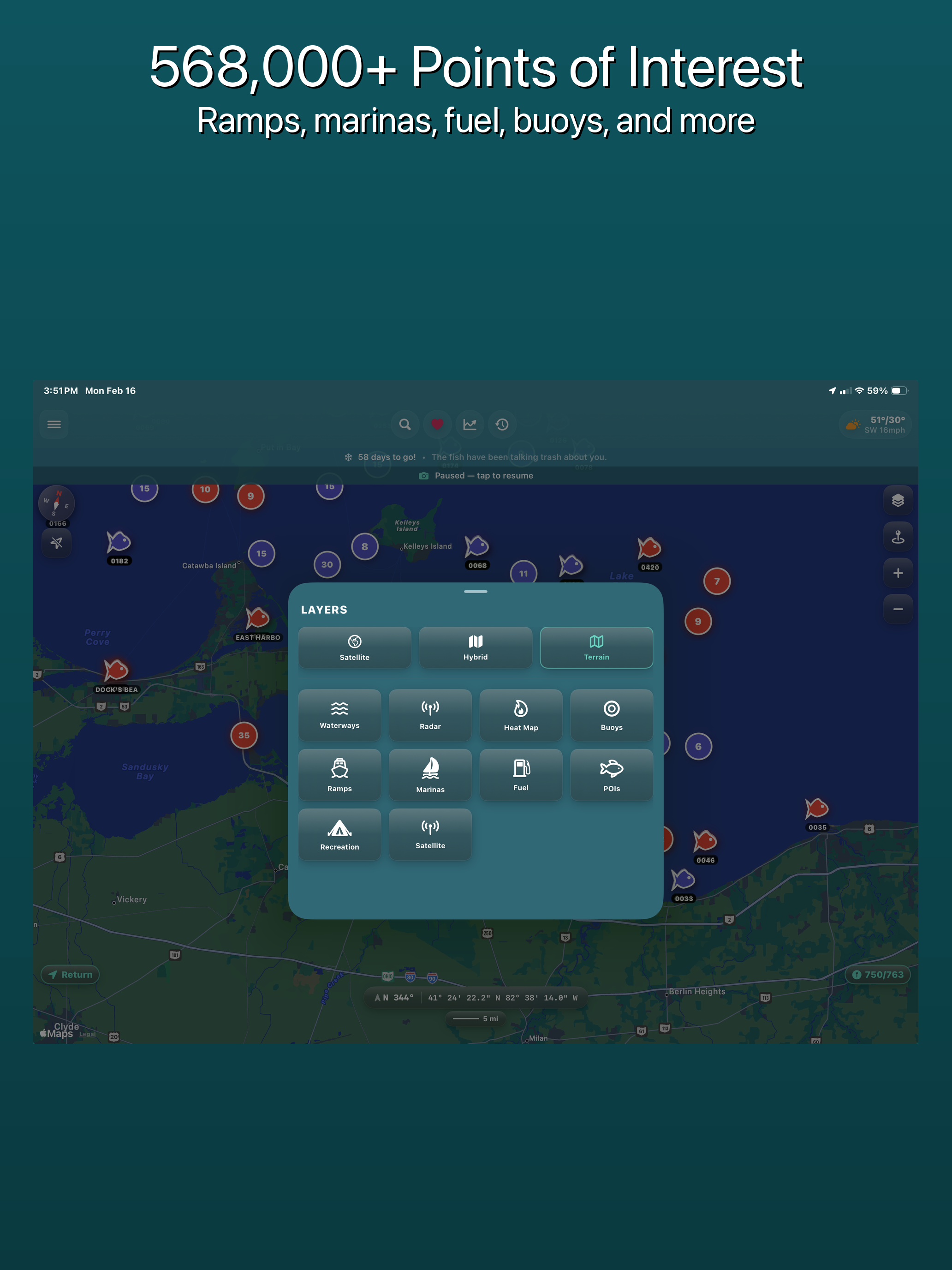The width and height of the screenshot is (952, 1270).
Task: Tap Berlin Heights map label
Action: coord(697,992)
